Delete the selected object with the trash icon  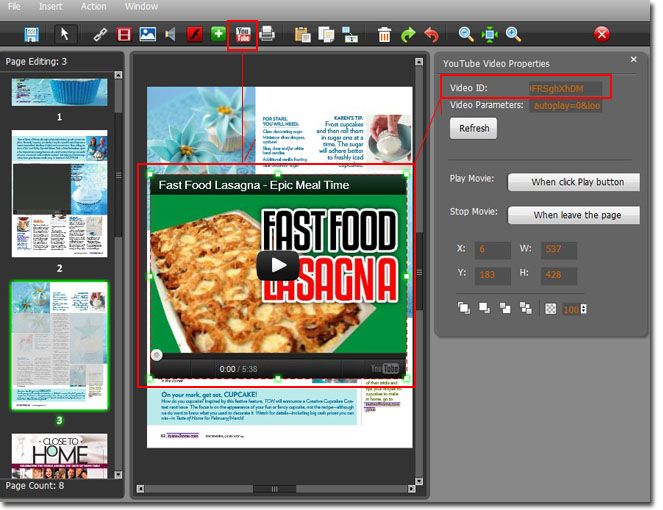pos(384,35)
